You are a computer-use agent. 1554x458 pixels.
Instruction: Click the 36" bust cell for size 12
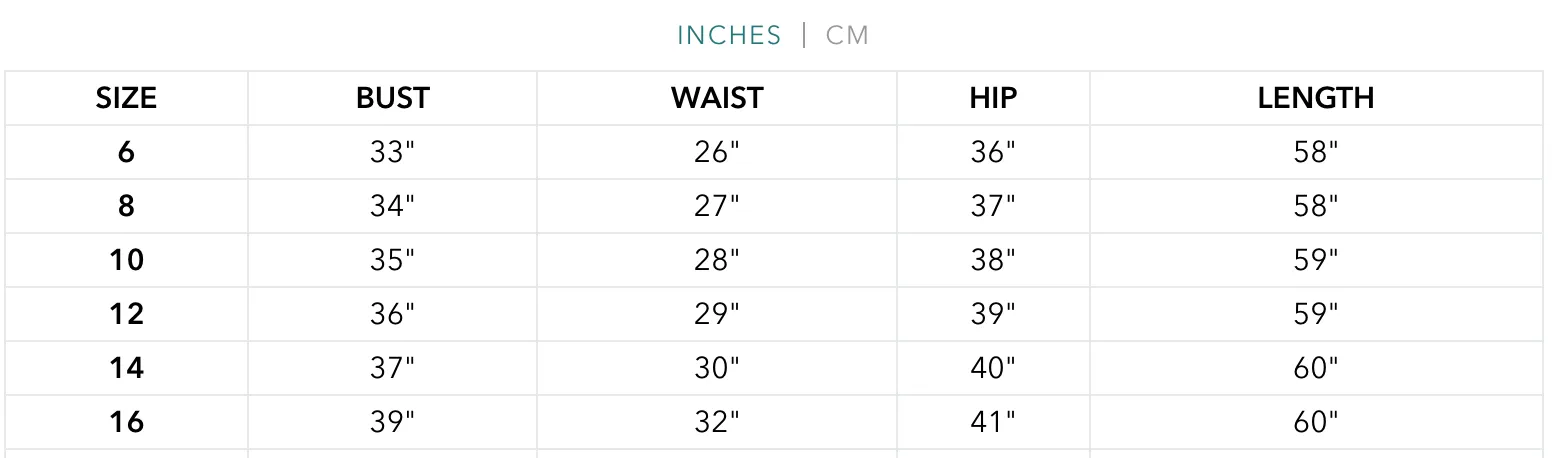[x=392, y=314]
